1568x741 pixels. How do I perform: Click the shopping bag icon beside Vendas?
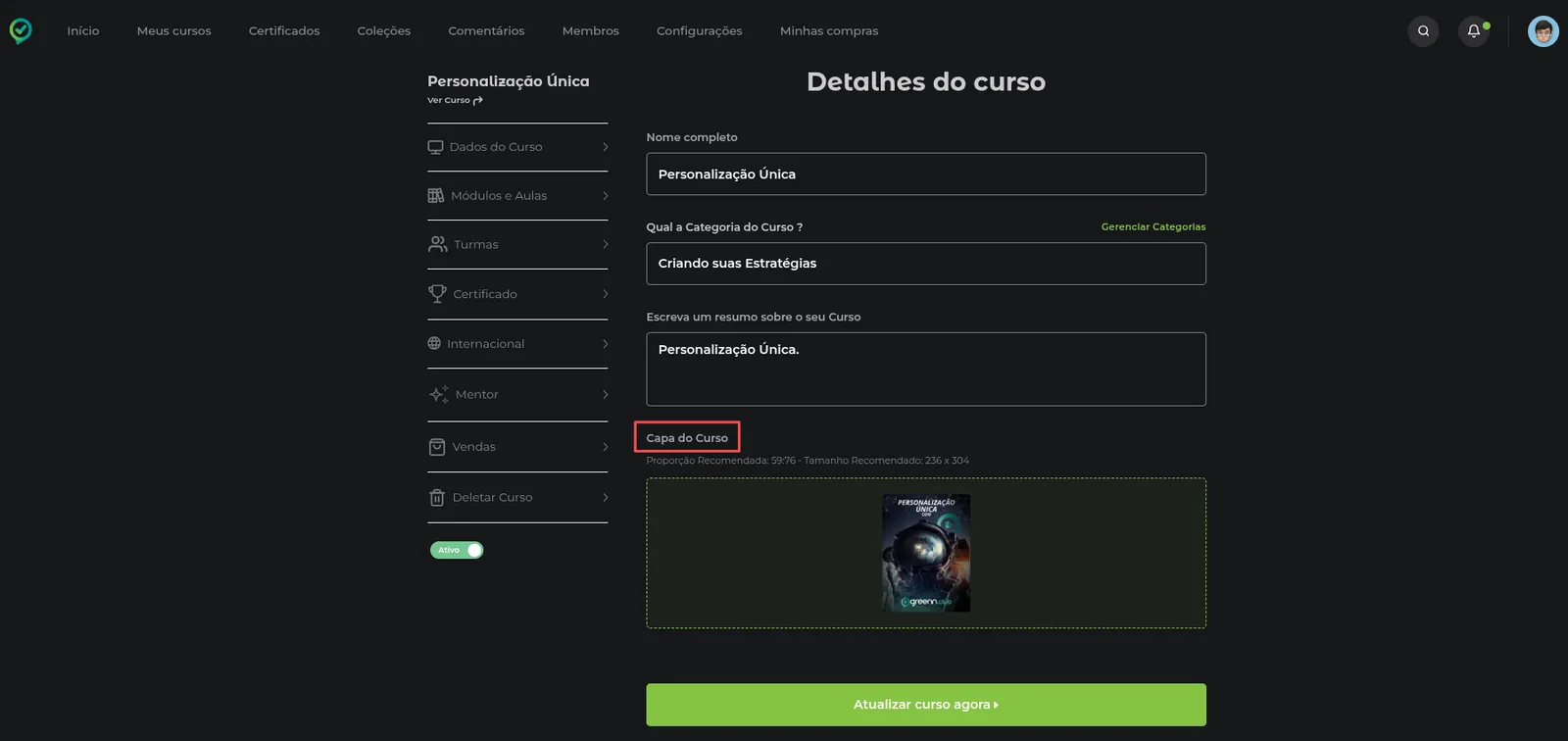(437, 447)
